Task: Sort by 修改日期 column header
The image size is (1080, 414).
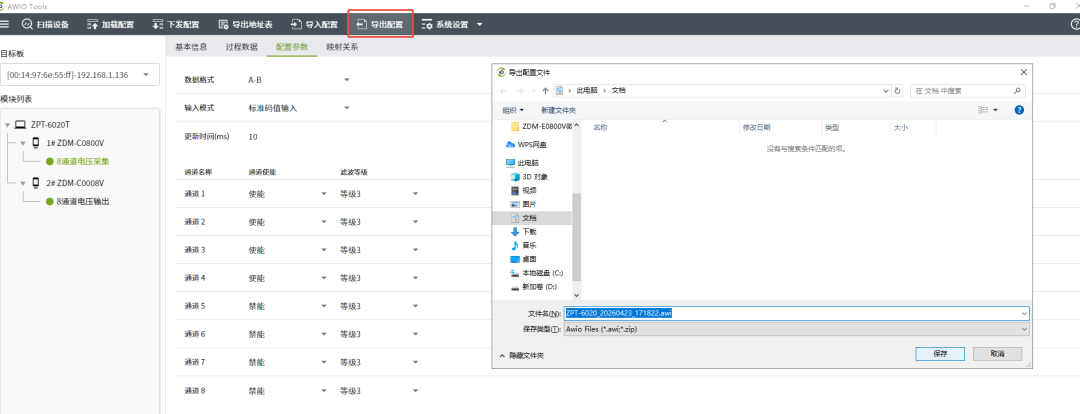Action: 756,127
